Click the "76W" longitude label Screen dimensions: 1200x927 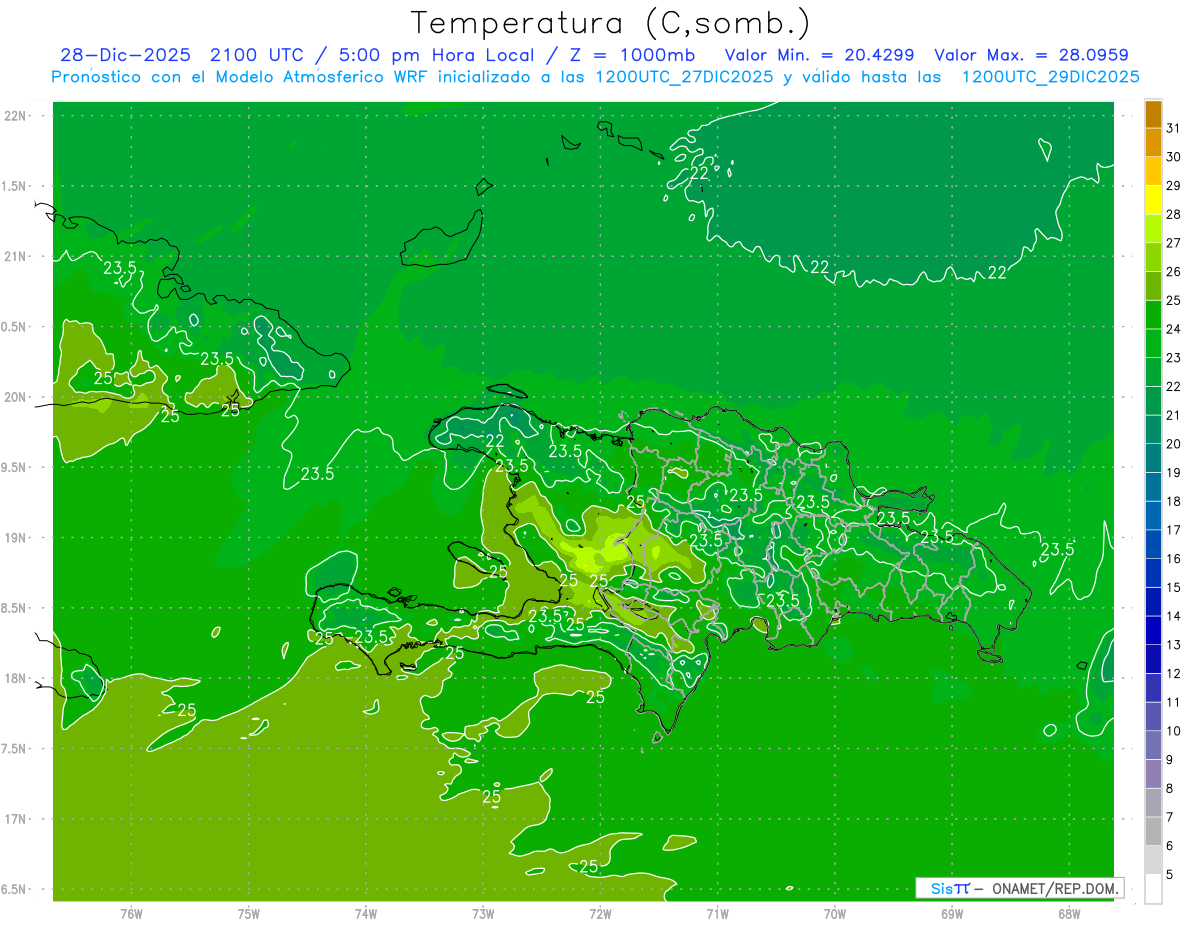[x=131, y=914]
